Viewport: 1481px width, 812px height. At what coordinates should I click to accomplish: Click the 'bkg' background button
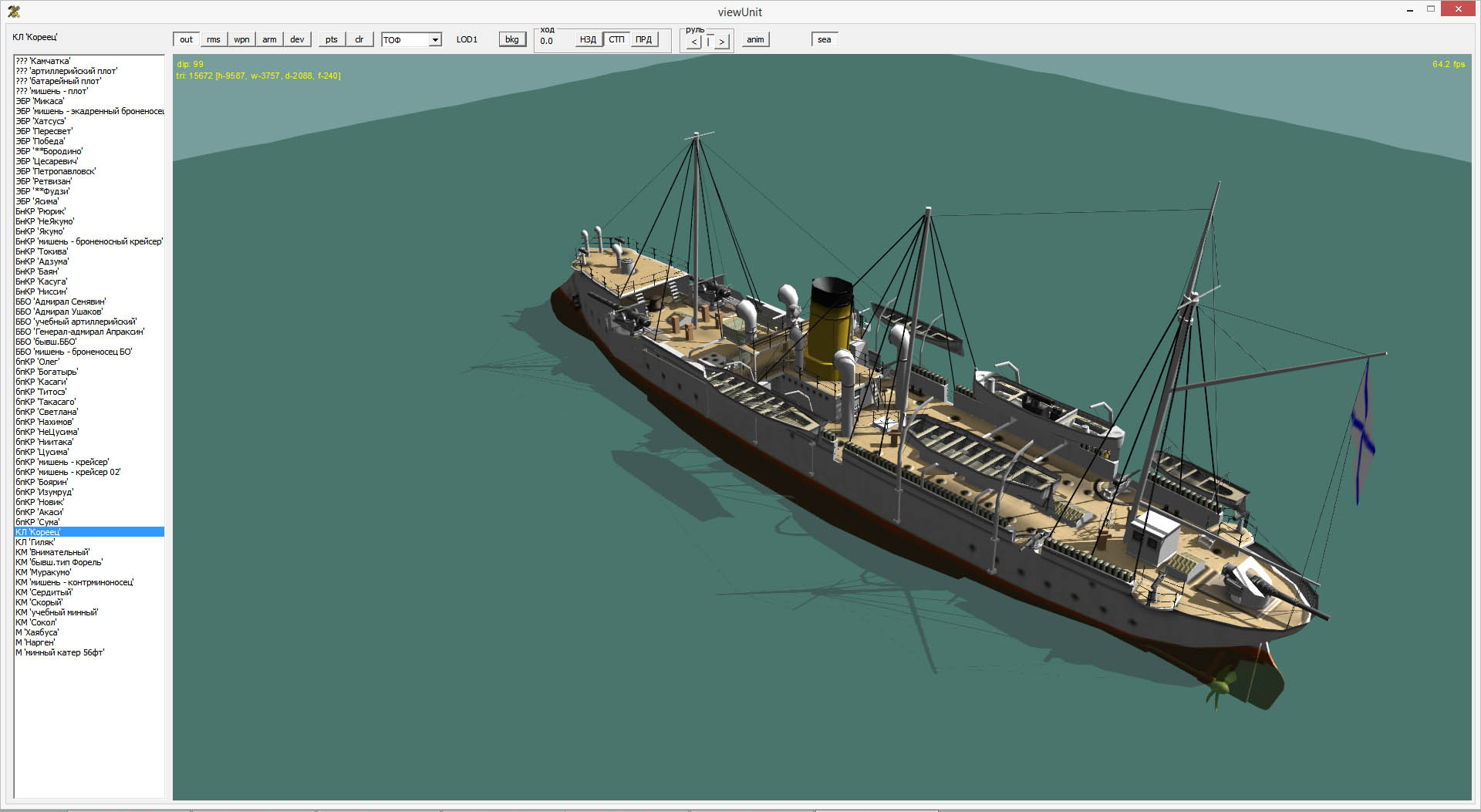click(512, 39)
